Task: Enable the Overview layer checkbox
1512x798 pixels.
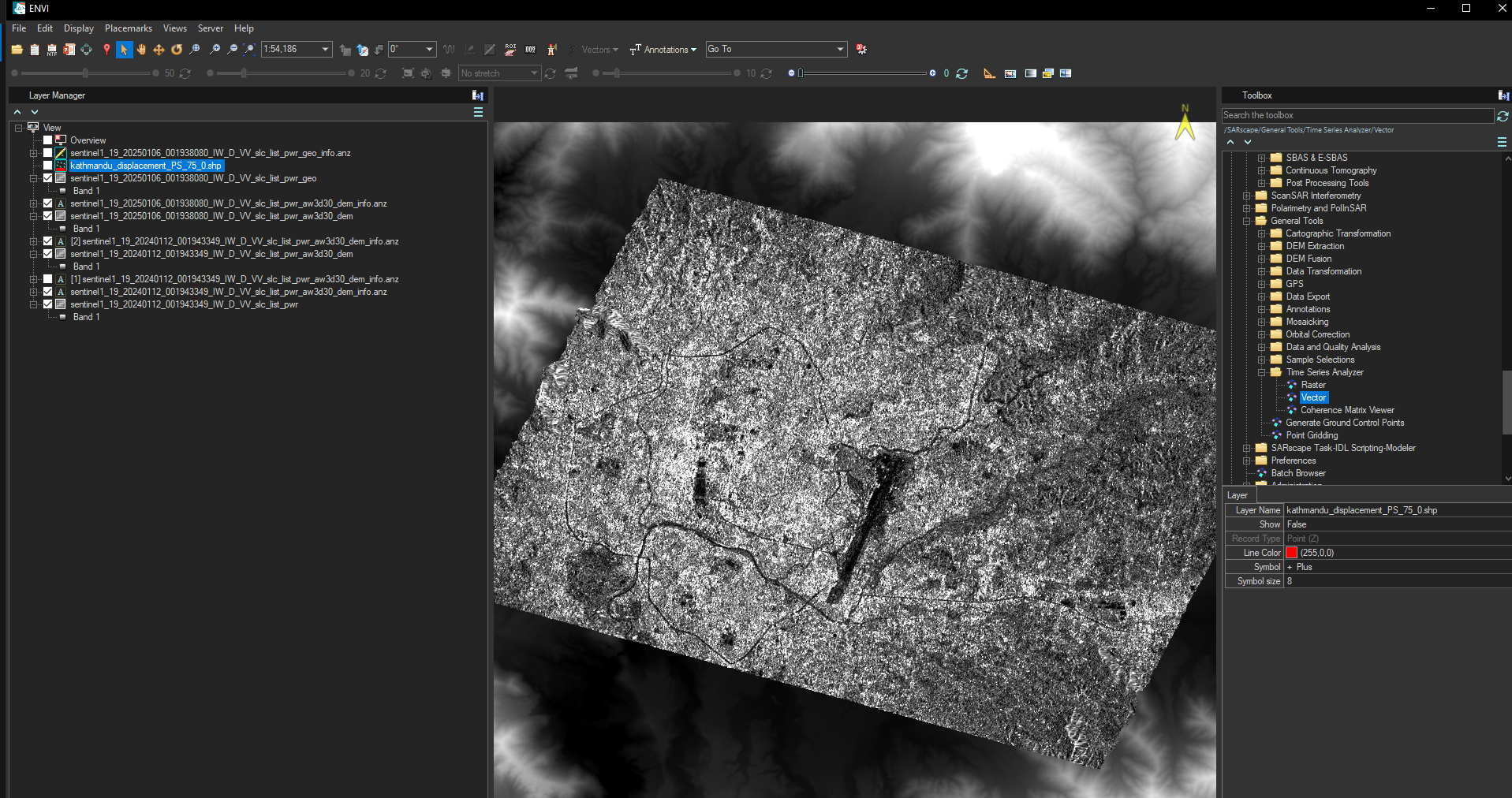Action: point(47,140)
